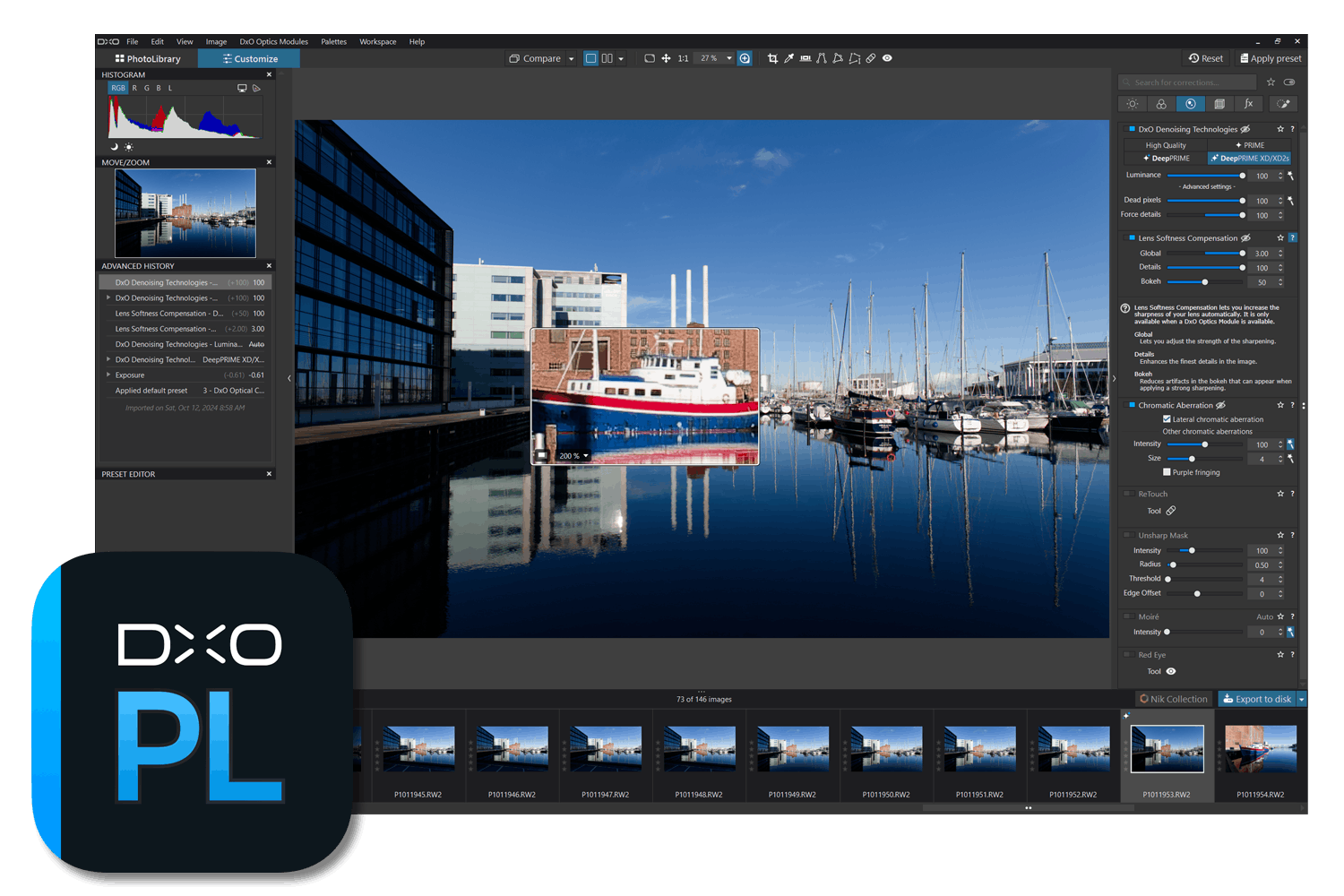Select High Quality denoising mode
1344x896 pixels.
pos(1166,145)
